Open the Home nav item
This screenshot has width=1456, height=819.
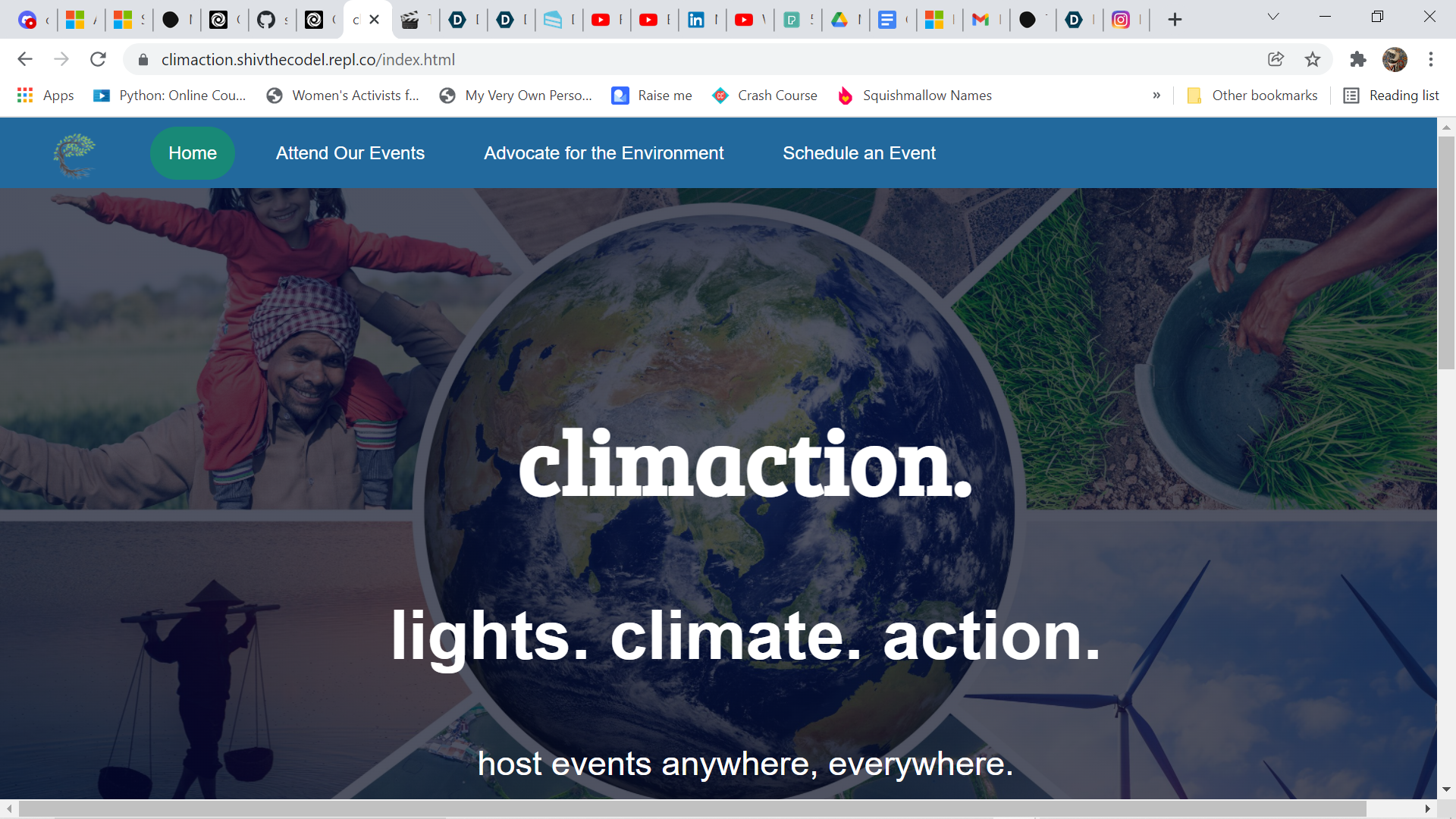click(193, 153)
